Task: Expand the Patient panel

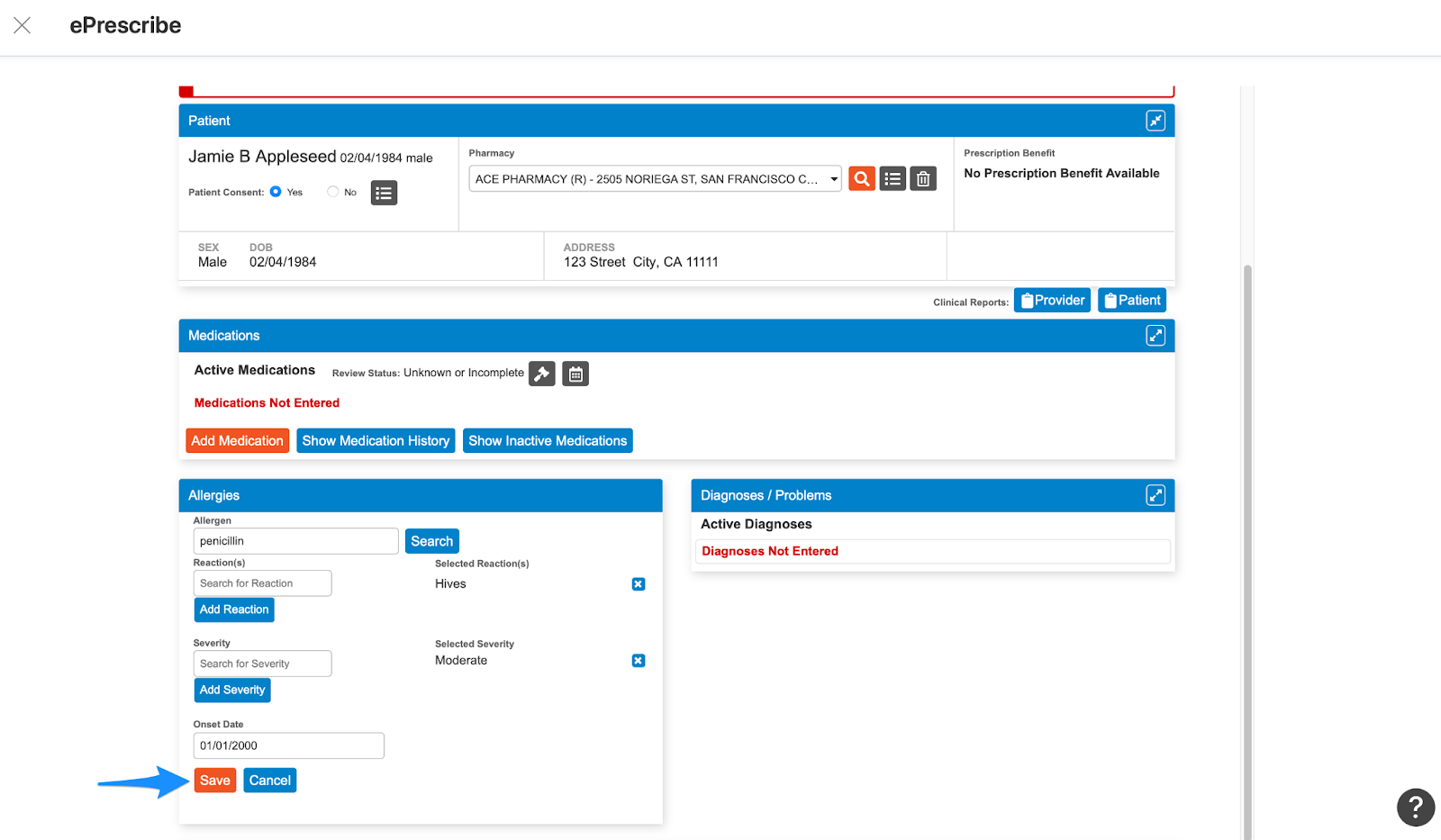Action: pyautogui.click(x=1156, y=120)
